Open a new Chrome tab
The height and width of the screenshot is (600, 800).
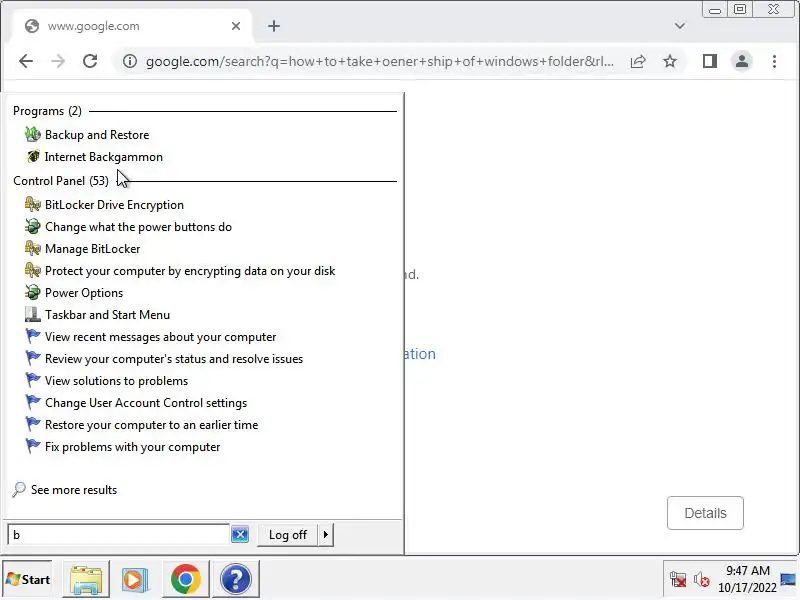click(274, 26)
